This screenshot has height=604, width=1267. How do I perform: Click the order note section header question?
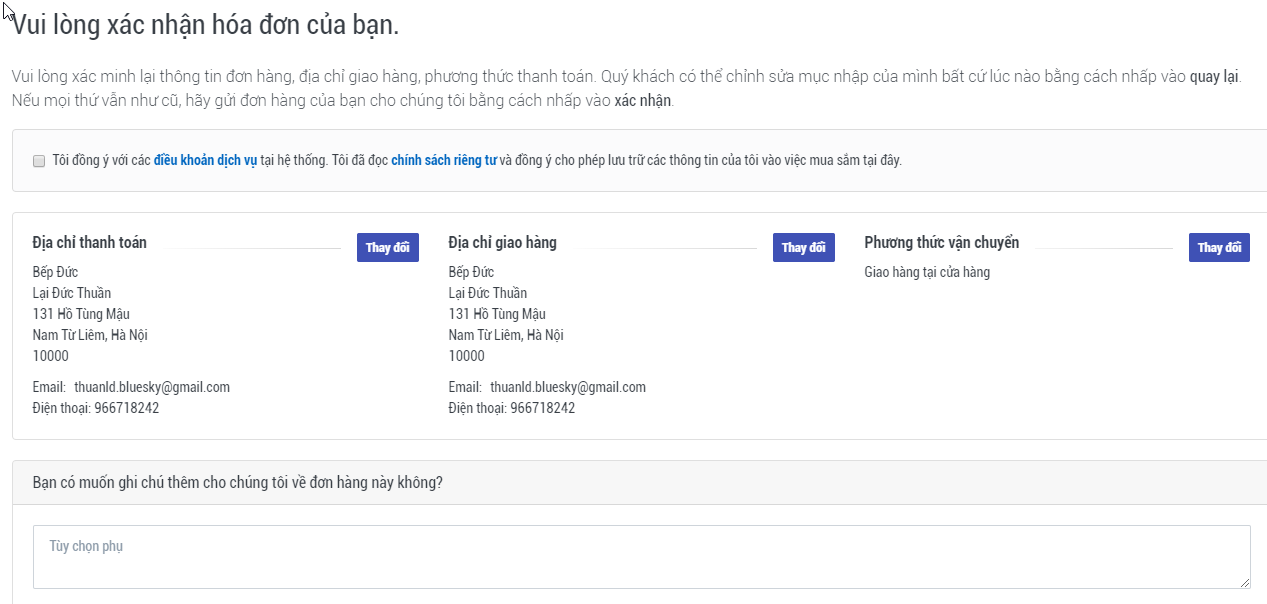point(238,483)
